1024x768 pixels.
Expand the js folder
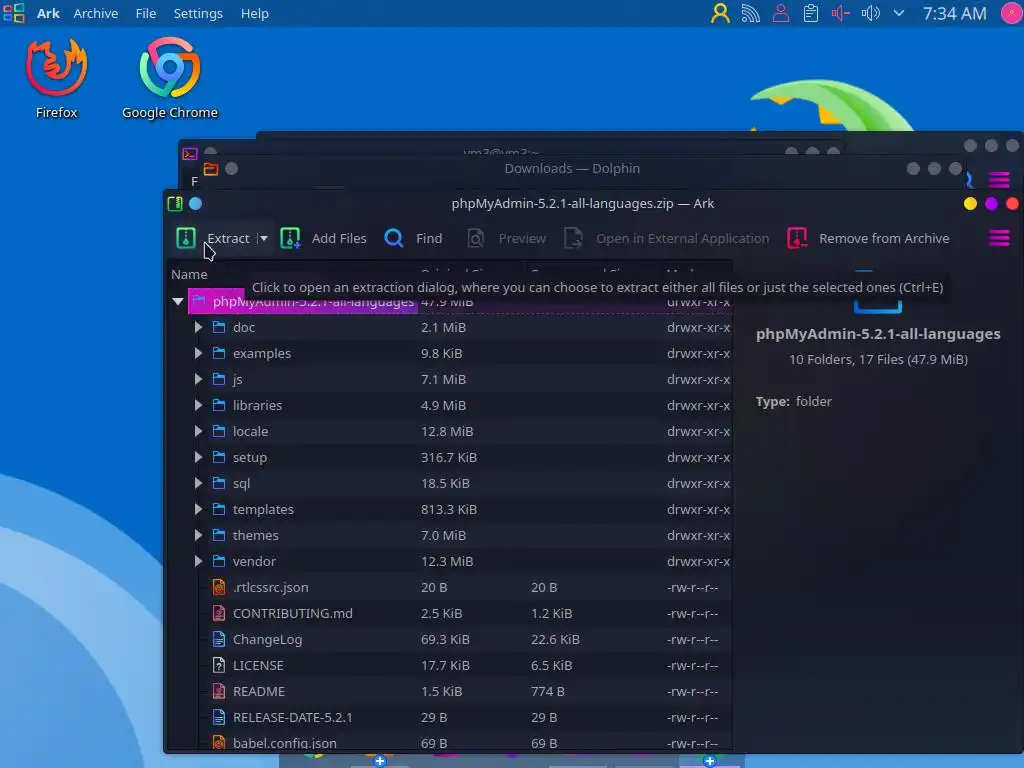tap(198, 379)
